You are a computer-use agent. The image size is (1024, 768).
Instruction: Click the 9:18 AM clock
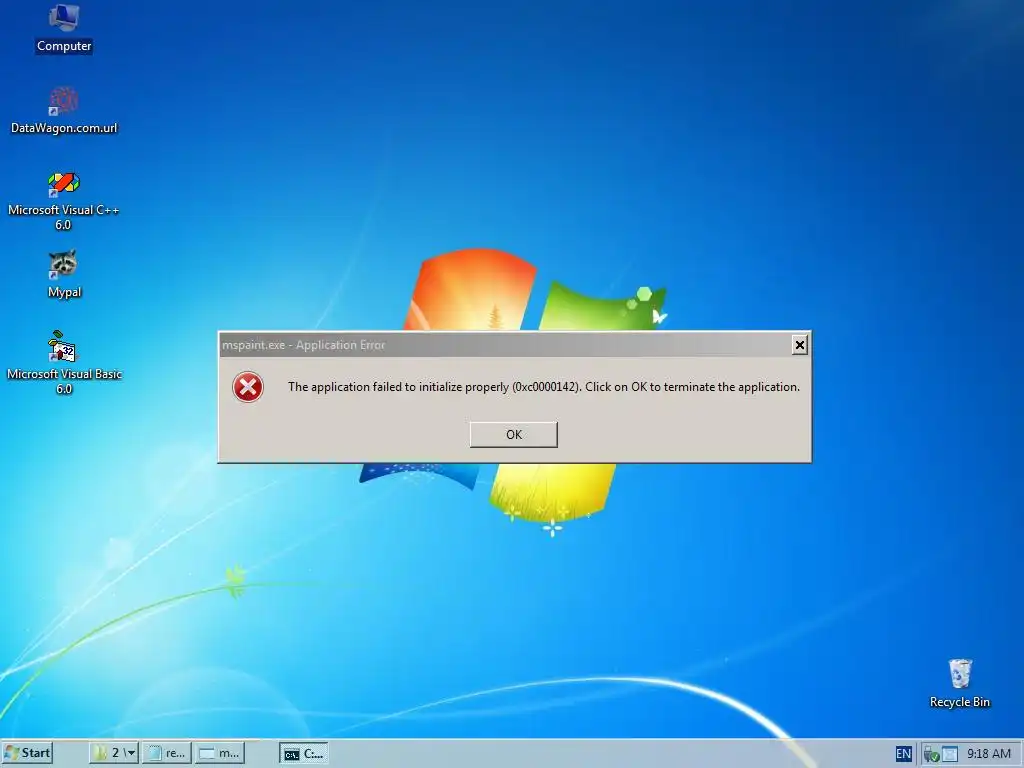tap(988, 754)
